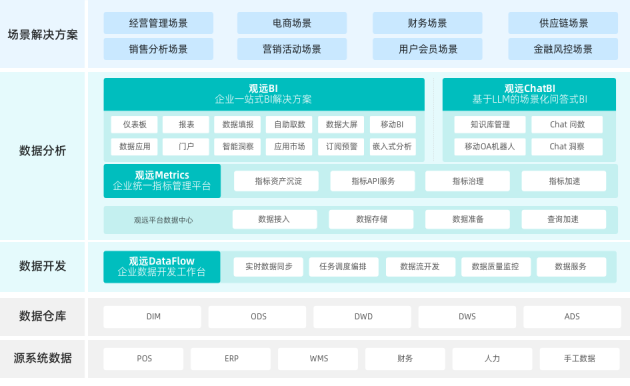The height and width of the screenshot is (386, 630).
Task: Choose the 任务调度编排 tile
Action: 344,267
